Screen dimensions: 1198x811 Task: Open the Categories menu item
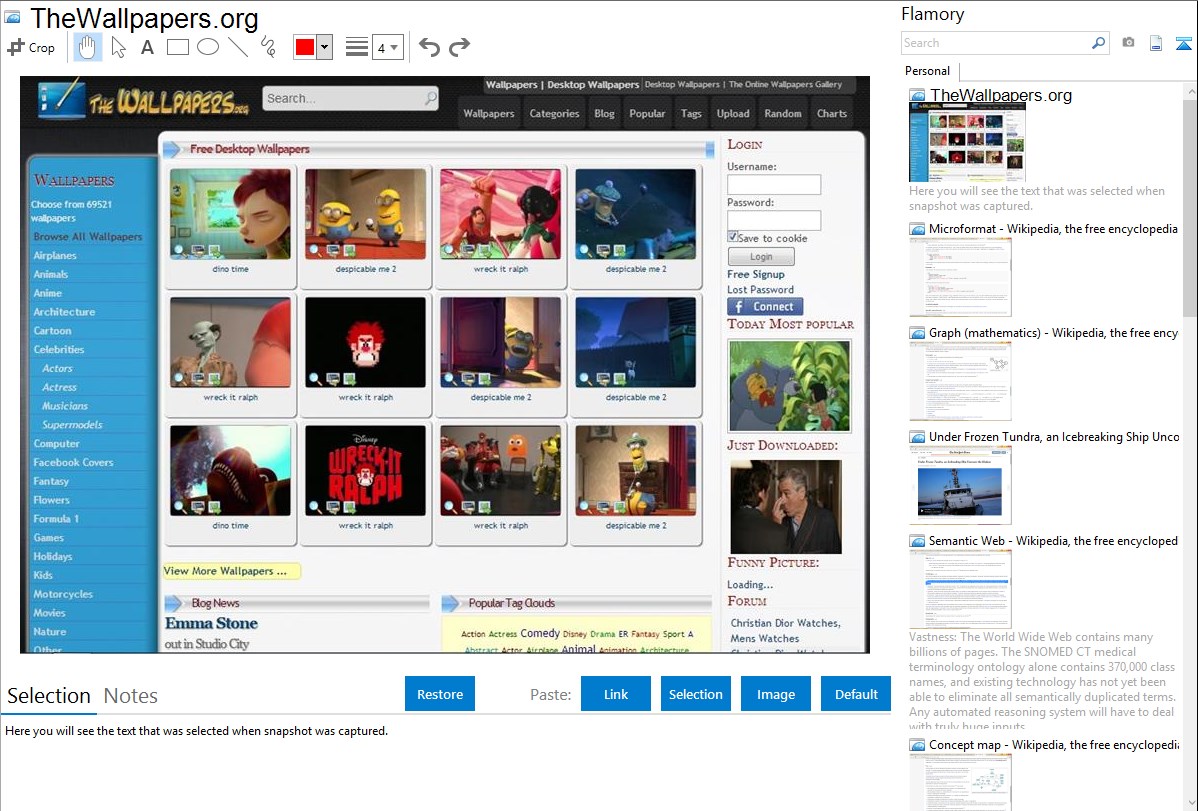point(554,113)
